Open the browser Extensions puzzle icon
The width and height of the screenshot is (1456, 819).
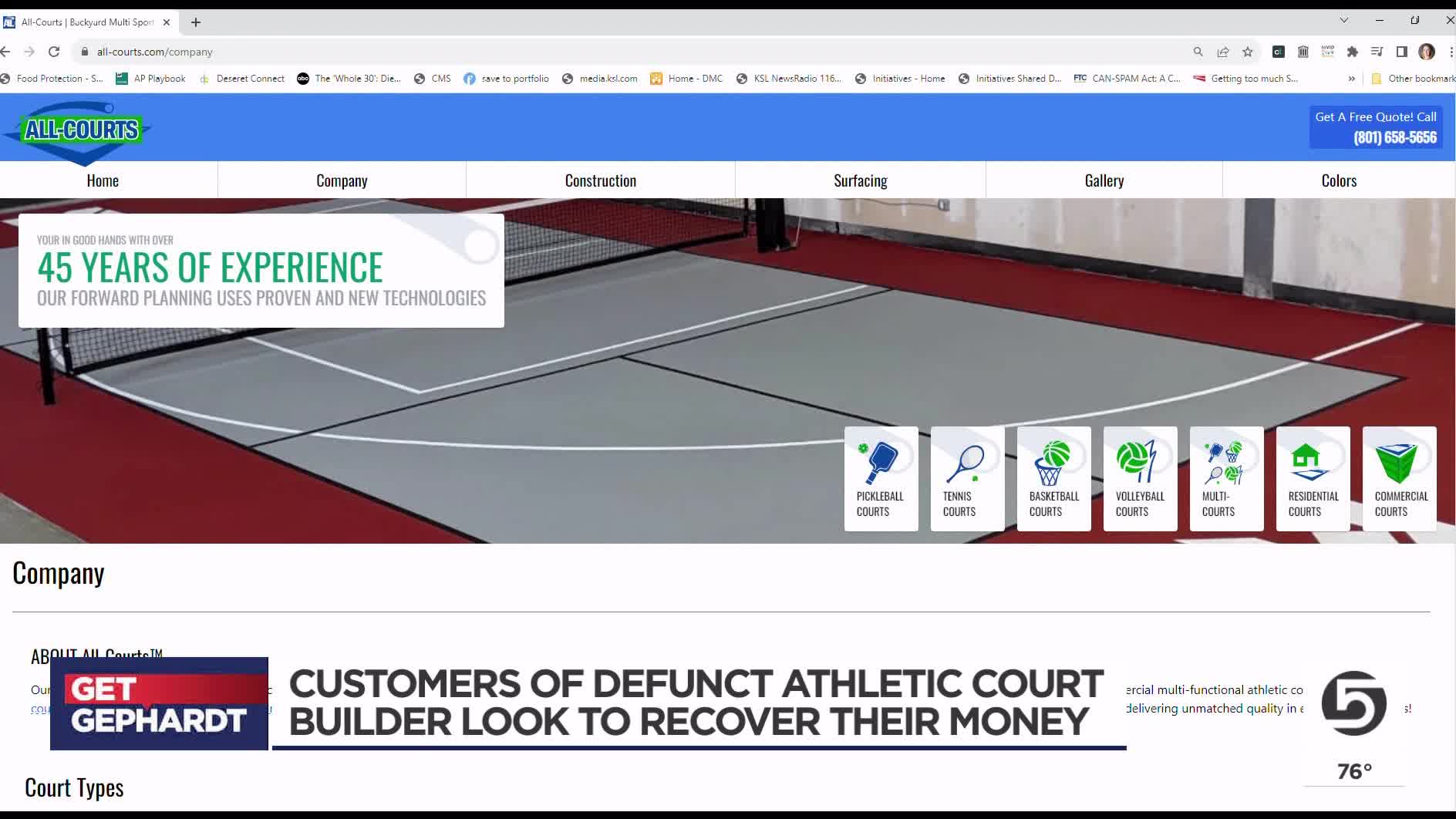[1352, 52]
